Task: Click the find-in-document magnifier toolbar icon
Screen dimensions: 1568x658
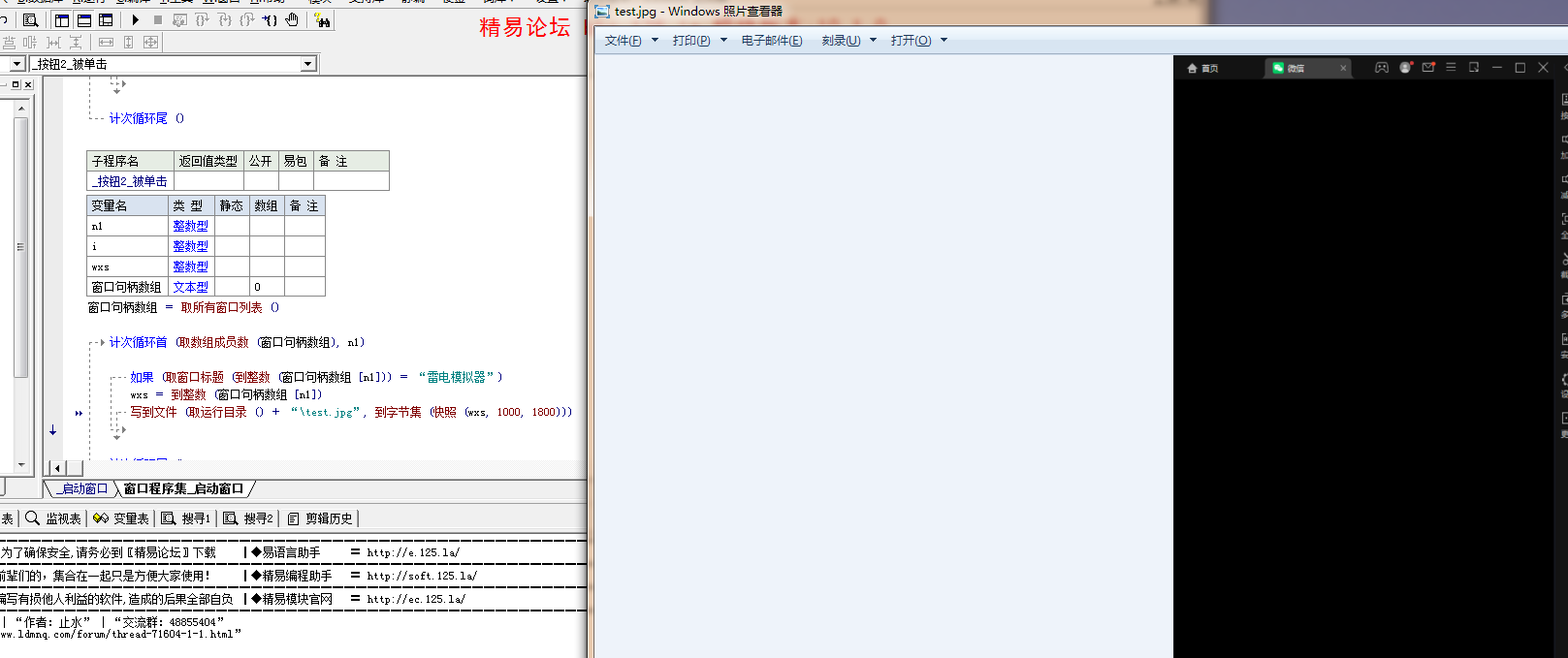Action: pos(30,20)
